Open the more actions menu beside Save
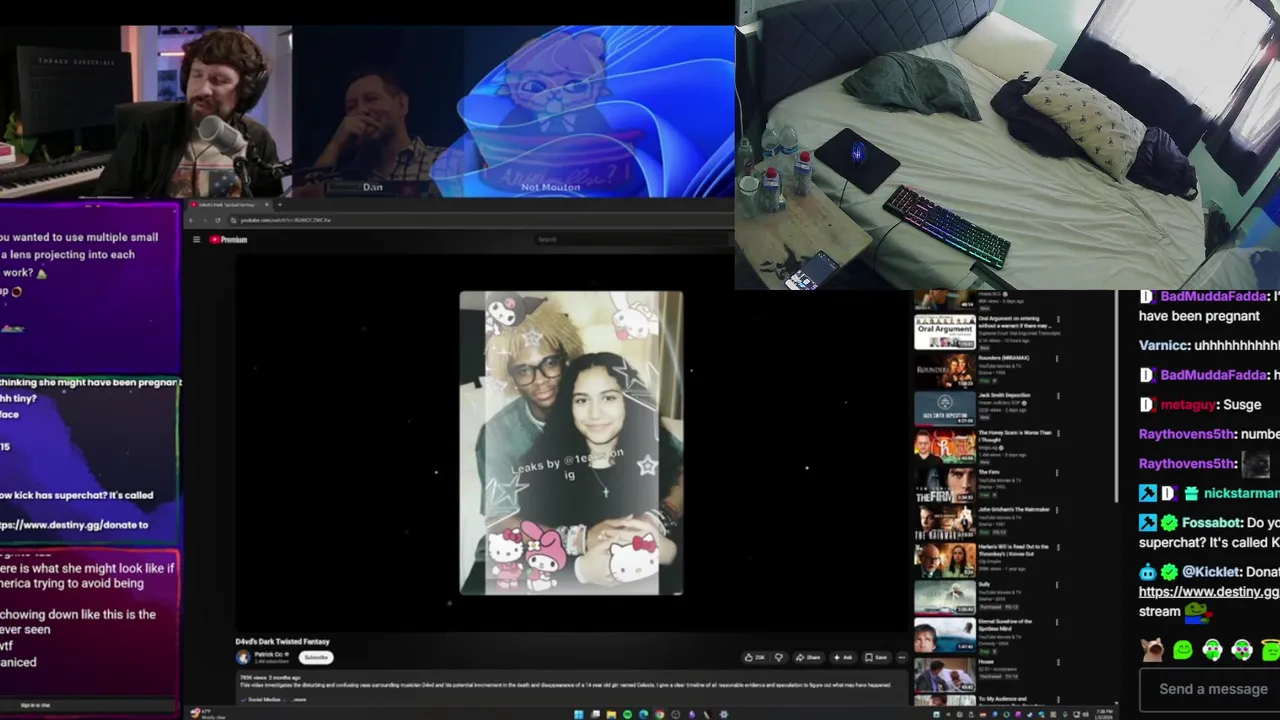The width and height of the screenshot is (1280, 720). [902, 657]
